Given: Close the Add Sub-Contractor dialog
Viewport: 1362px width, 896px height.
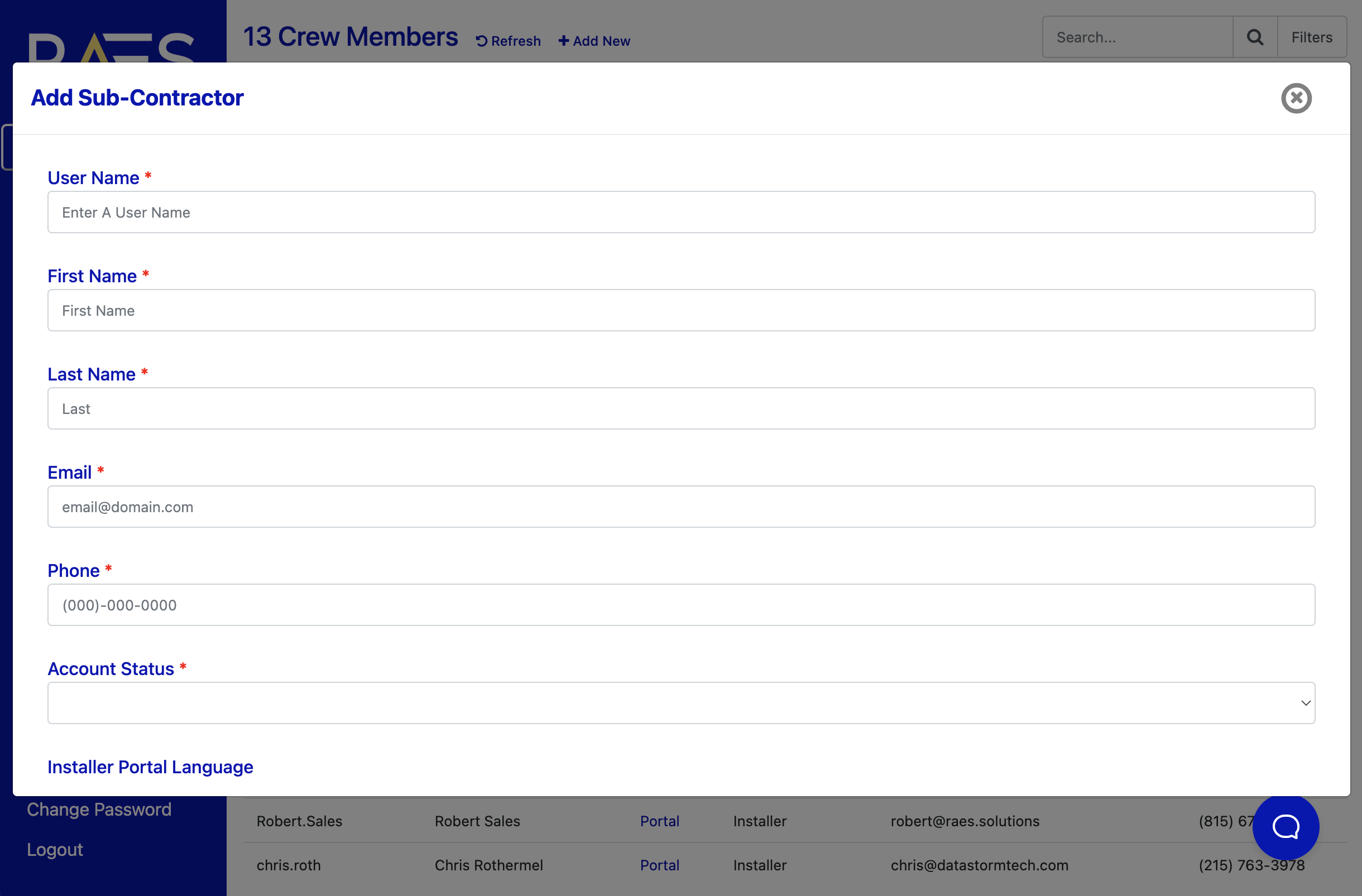Looking at the screenshot, I should tap(1296, 98).
